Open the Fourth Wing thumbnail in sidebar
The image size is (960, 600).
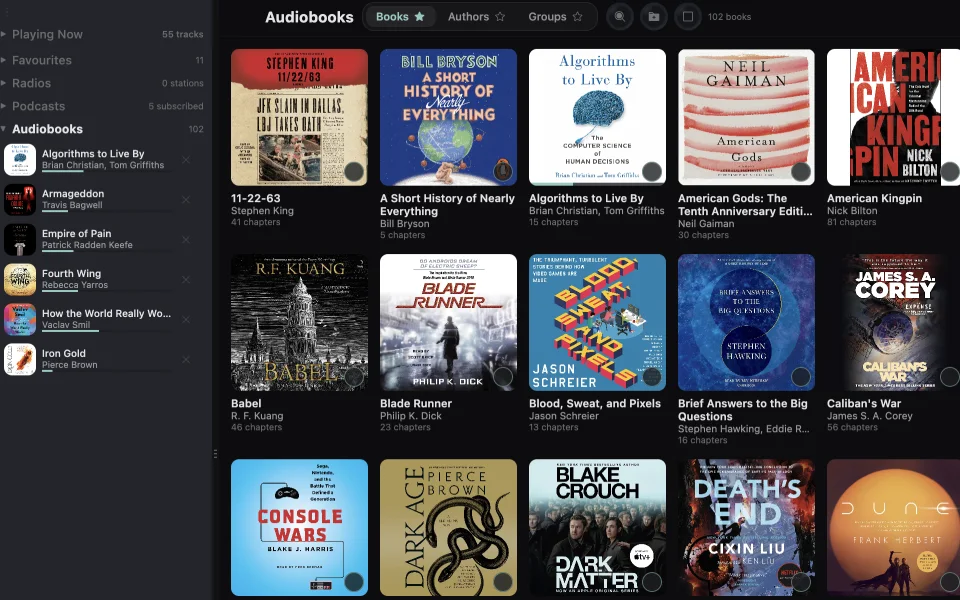coord(20,280)
